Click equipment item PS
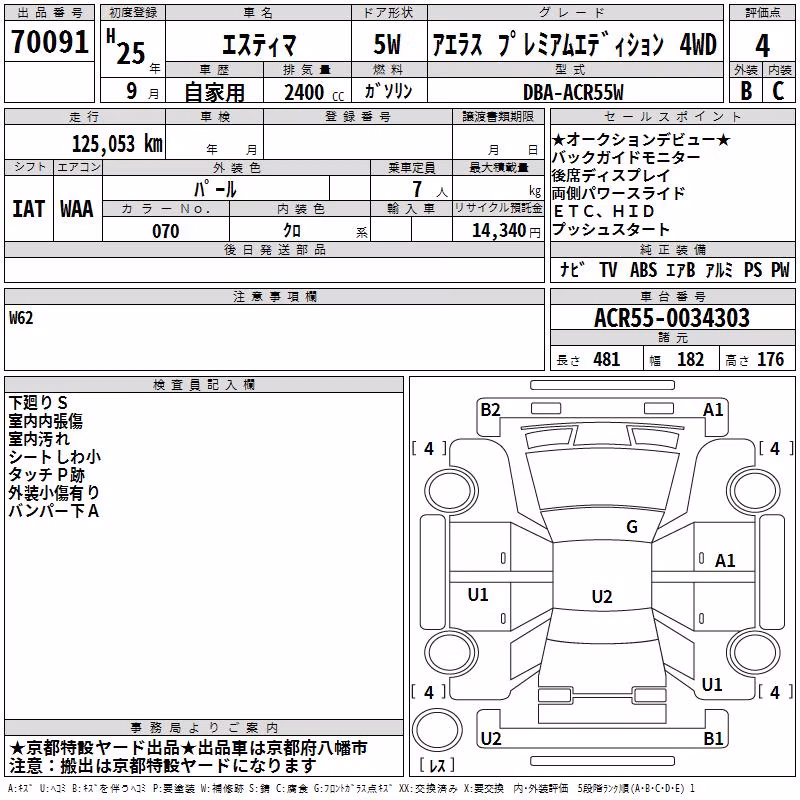Image resolution: width=800 pixels, height=800 pixels. [x=753, y=269]
